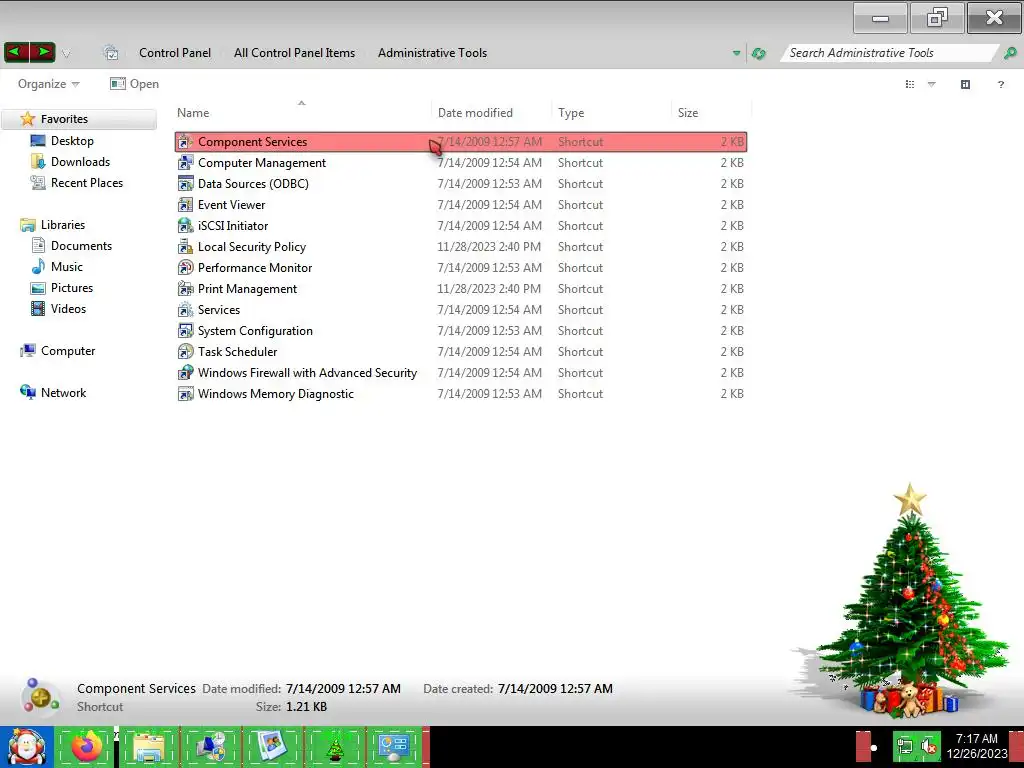Open the Documents library

click(81, 246)
